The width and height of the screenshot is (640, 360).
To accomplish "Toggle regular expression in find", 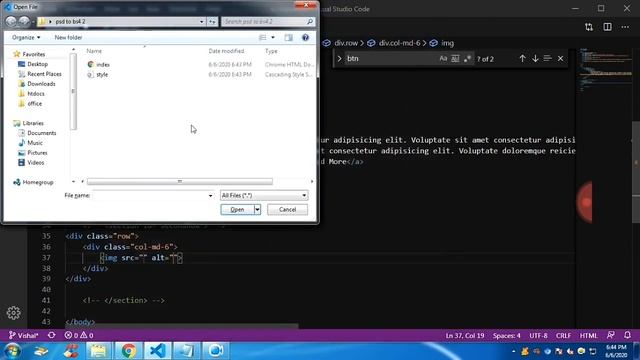I will pyautogui.click(x=467, y=59).
